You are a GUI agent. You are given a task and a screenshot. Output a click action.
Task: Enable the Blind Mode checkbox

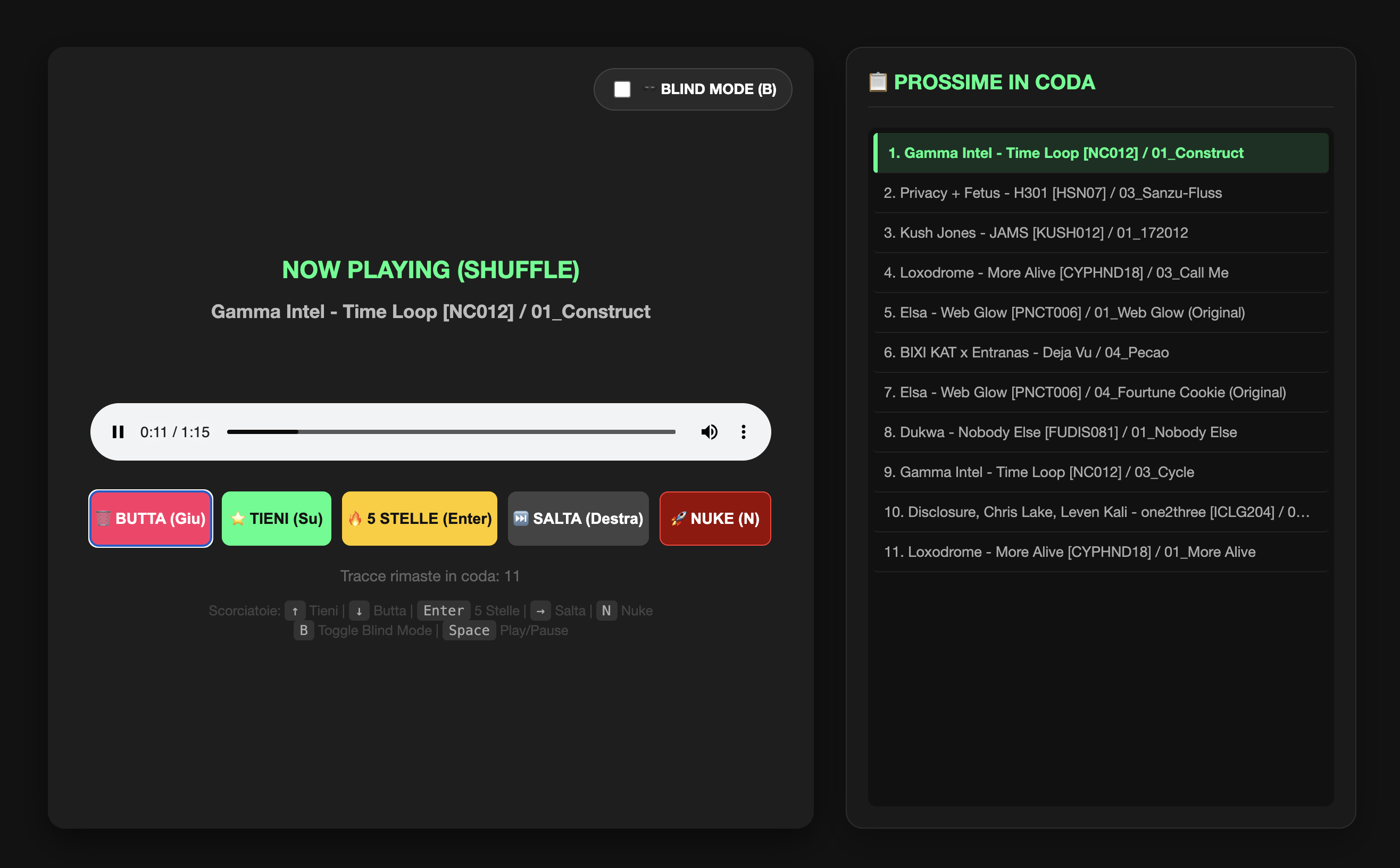622,89
